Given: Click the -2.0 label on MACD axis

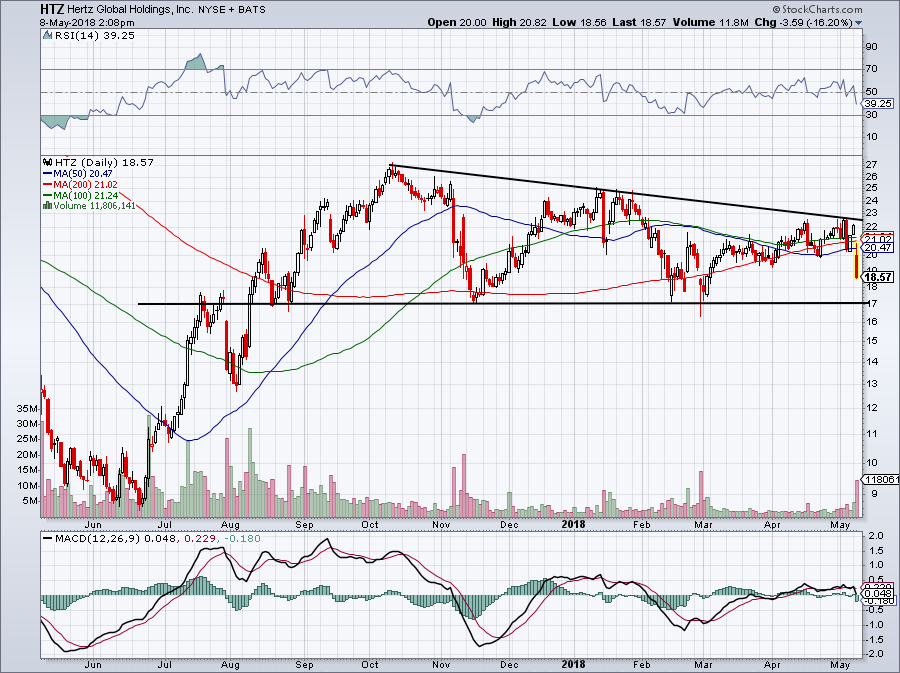Looking at the screenshot, I should [874, 653].
